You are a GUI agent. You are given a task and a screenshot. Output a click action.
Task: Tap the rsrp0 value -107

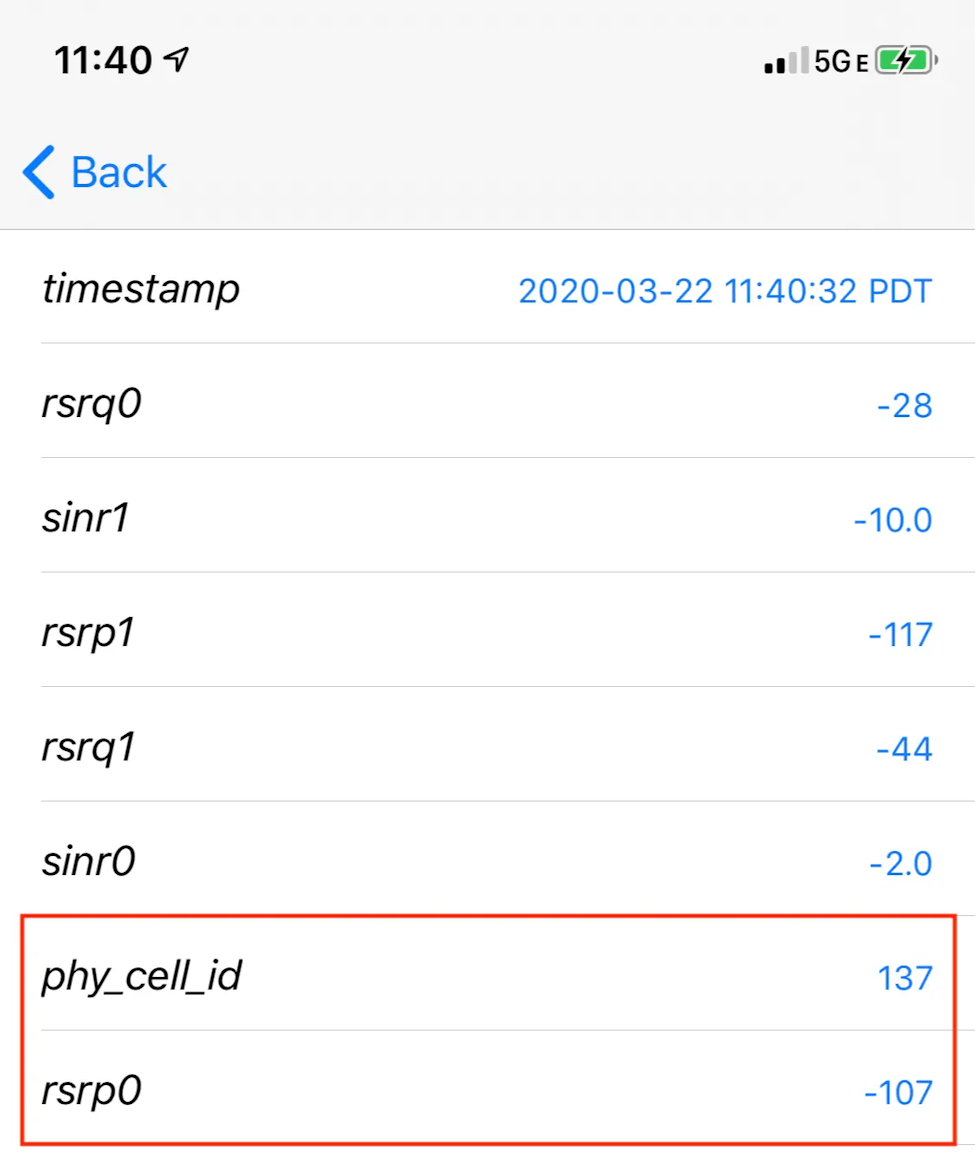point(898,1092)
